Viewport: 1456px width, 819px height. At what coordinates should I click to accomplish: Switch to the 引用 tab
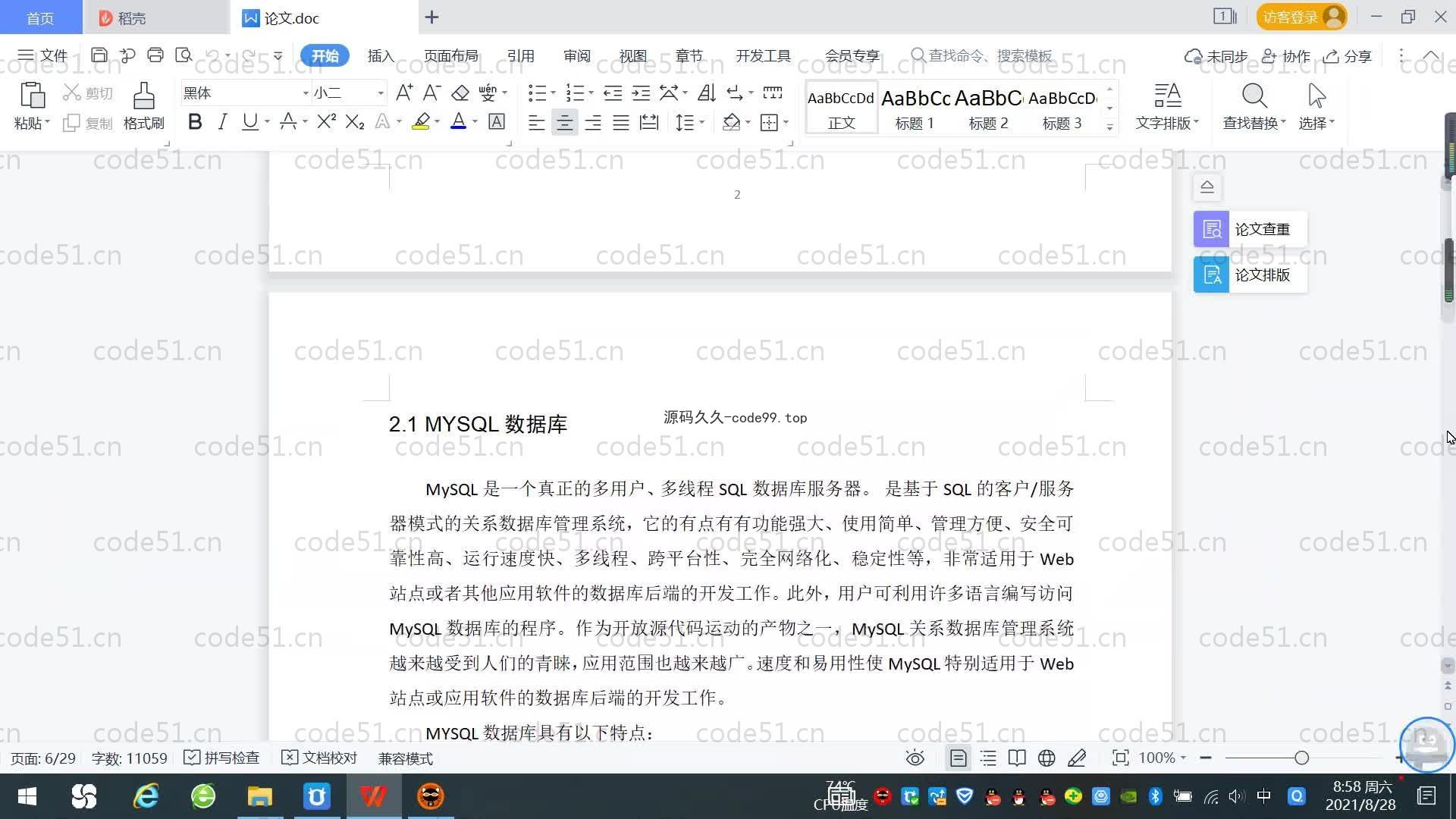pos(521,56)
